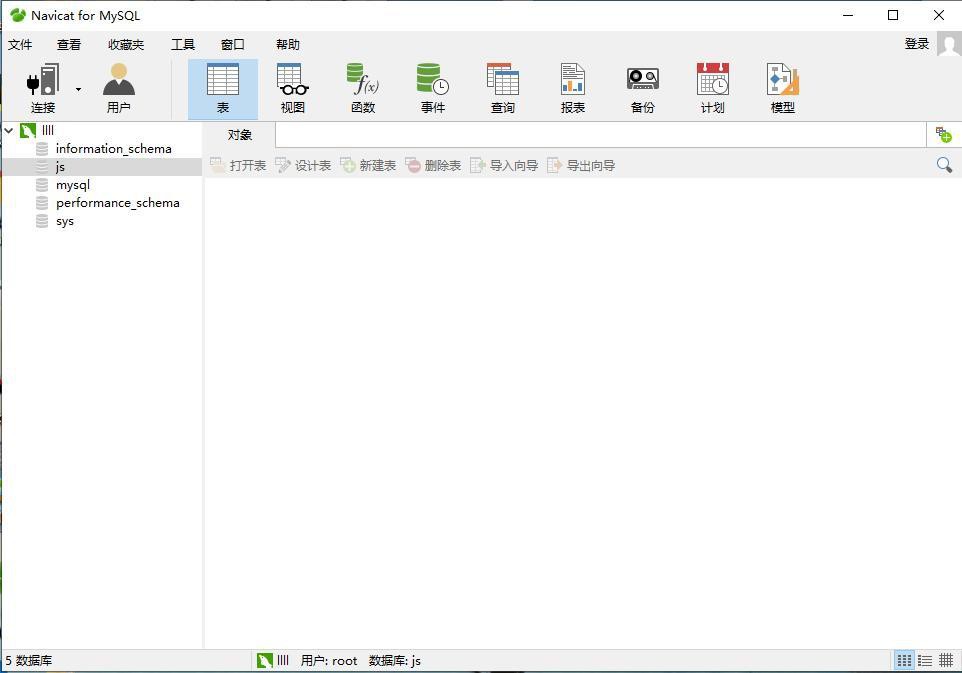Click the Login (登录) link
The width and height of the screenshot is (962, 673).
coord(917,44)
